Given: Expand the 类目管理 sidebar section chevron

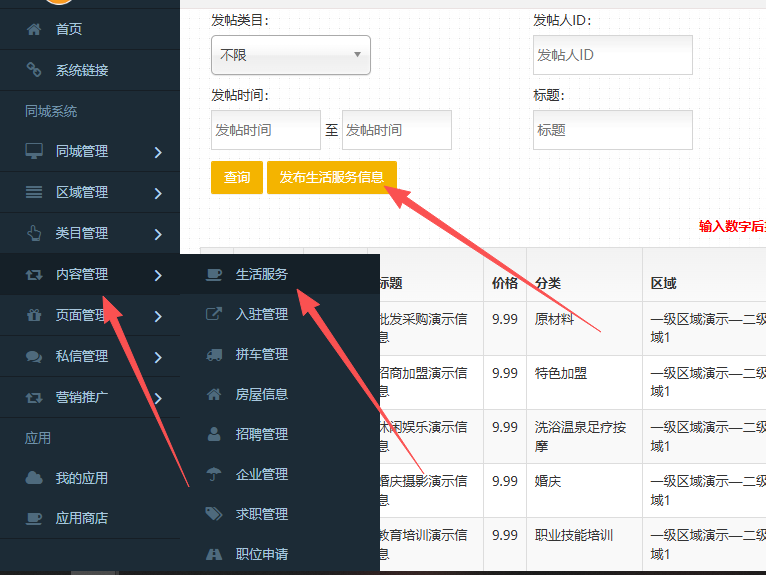Looking at the screenshot, I should [x=158, y=234].
